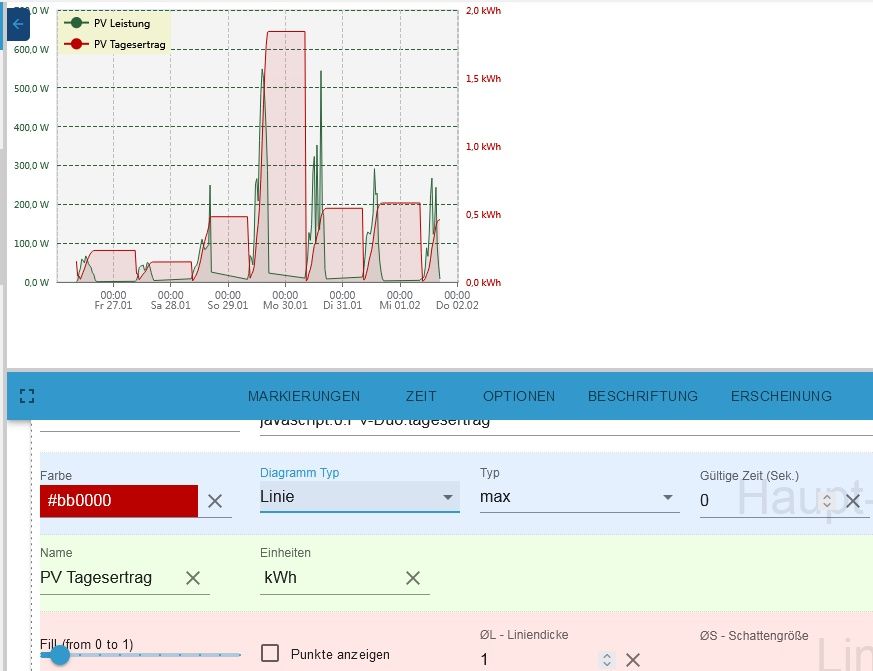The height and width of the screenshot is (671, 873).
Task: Click the '0,0 kWh' axis label
Action: click(483, 282)
